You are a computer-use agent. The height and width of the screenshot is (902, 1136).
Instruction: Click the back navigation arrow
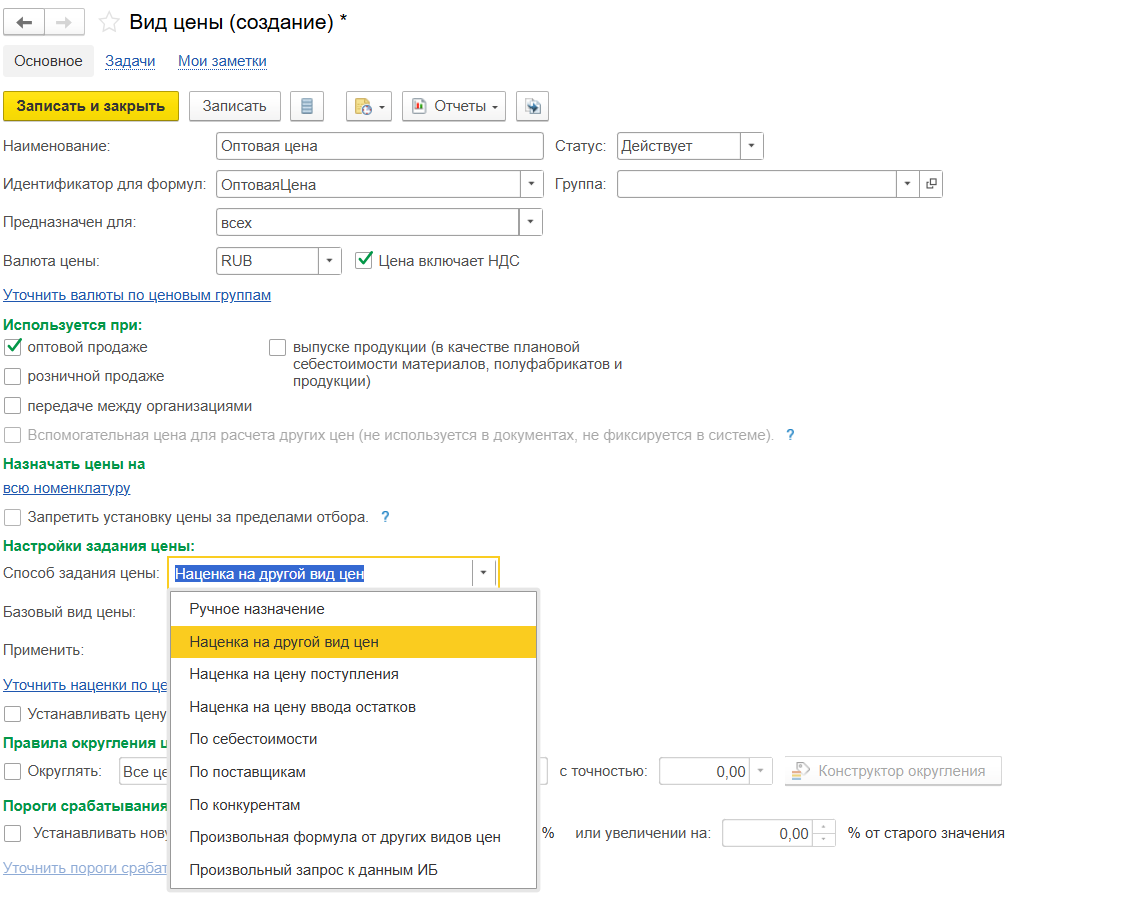tap(25, 22)
